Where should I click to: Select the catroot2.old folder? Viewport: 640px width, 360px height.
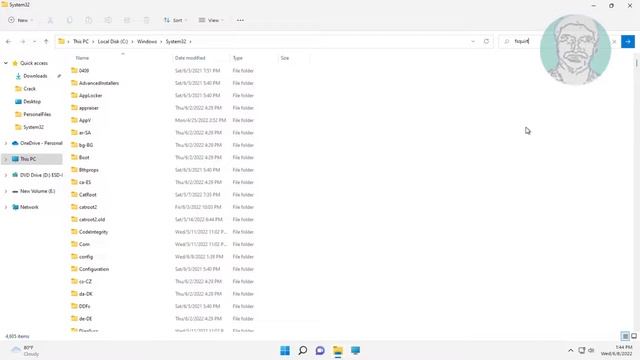pos(92,219)
